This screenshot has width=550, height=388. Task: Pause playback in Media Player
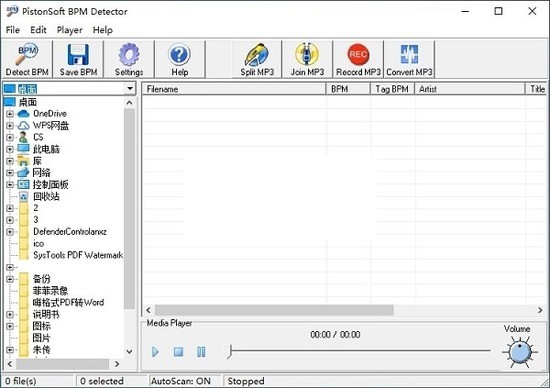201,352
